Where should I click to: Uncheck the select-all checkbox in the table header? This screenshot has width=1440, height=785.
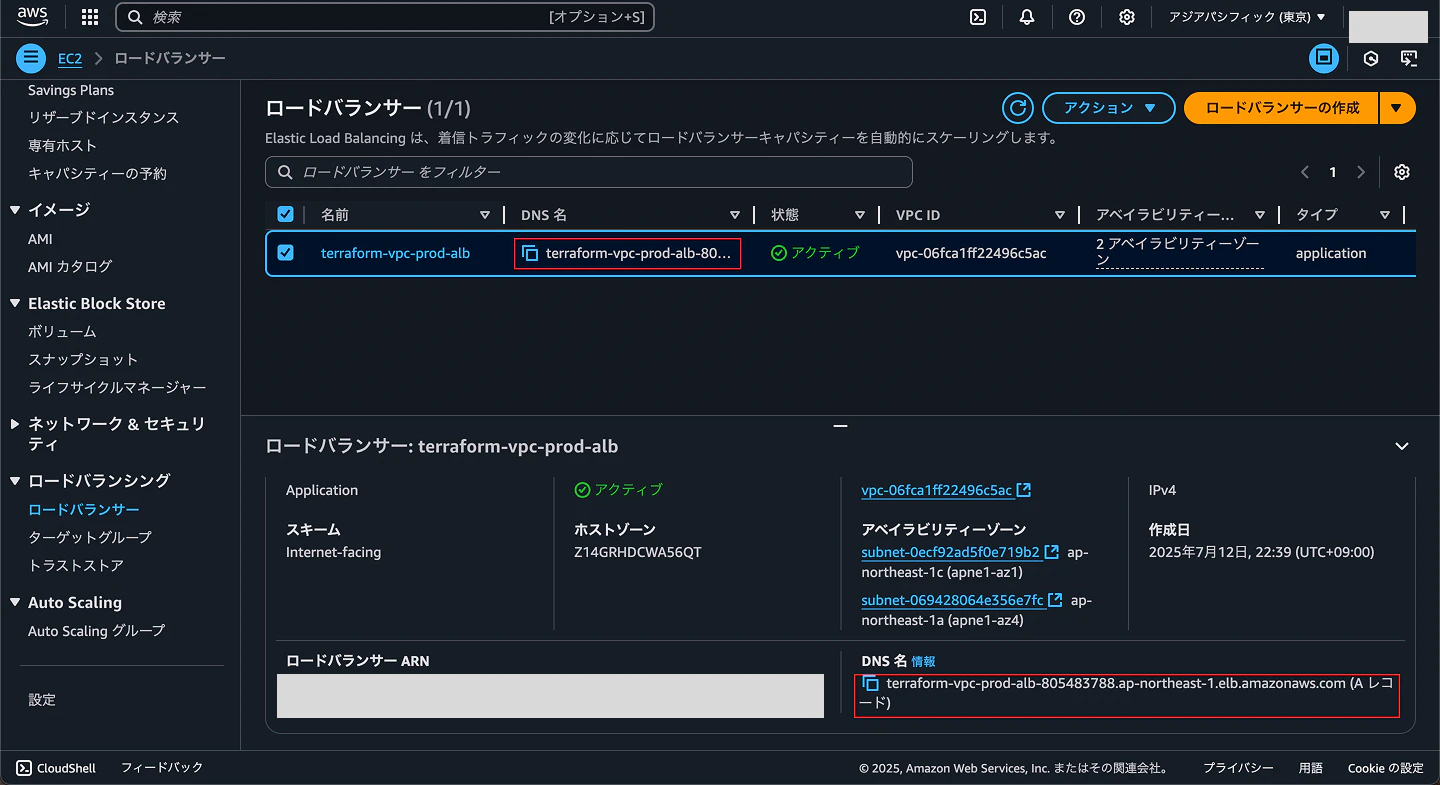[x=285, y=213]
